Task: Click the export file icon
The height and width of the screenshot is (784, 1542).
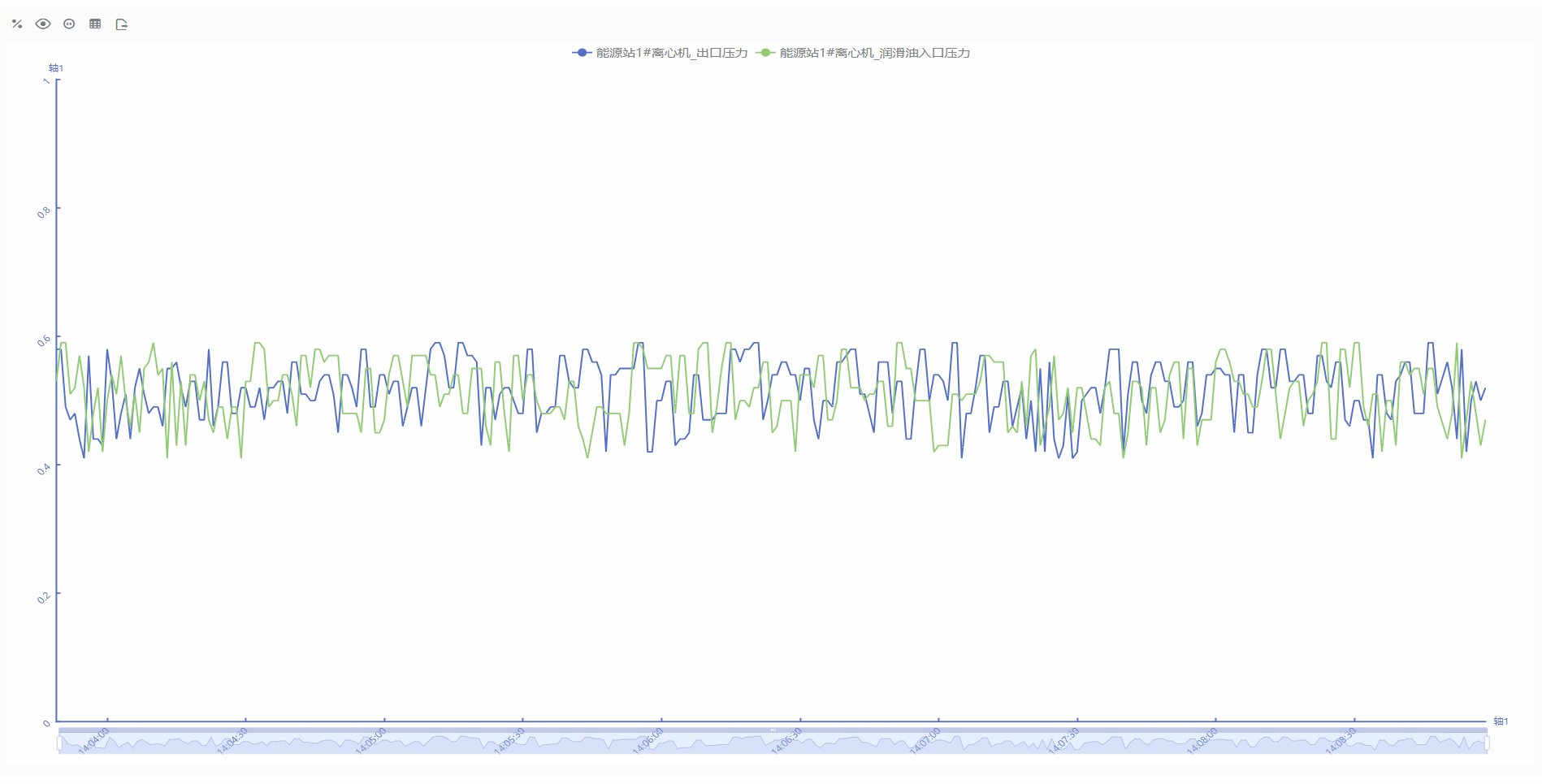Action: [x=122, y=24]
